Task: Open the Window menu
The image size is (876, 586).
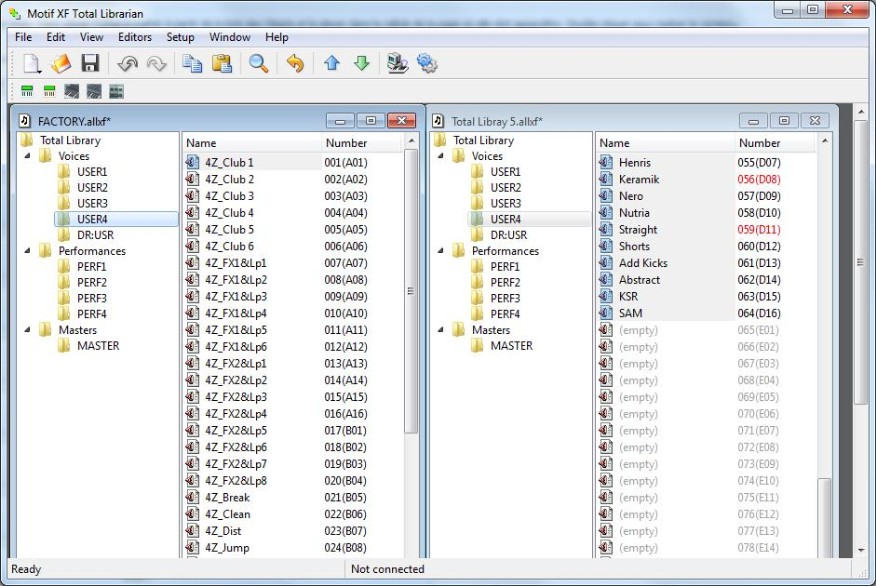Action: tap(230, 37)
